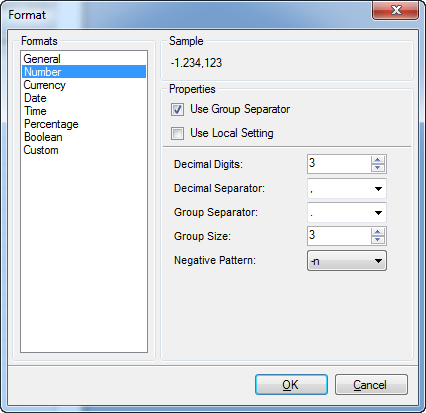Pick Percentage format from list
The height and width of the screenshot is (413, 426).
pos(51,124)
